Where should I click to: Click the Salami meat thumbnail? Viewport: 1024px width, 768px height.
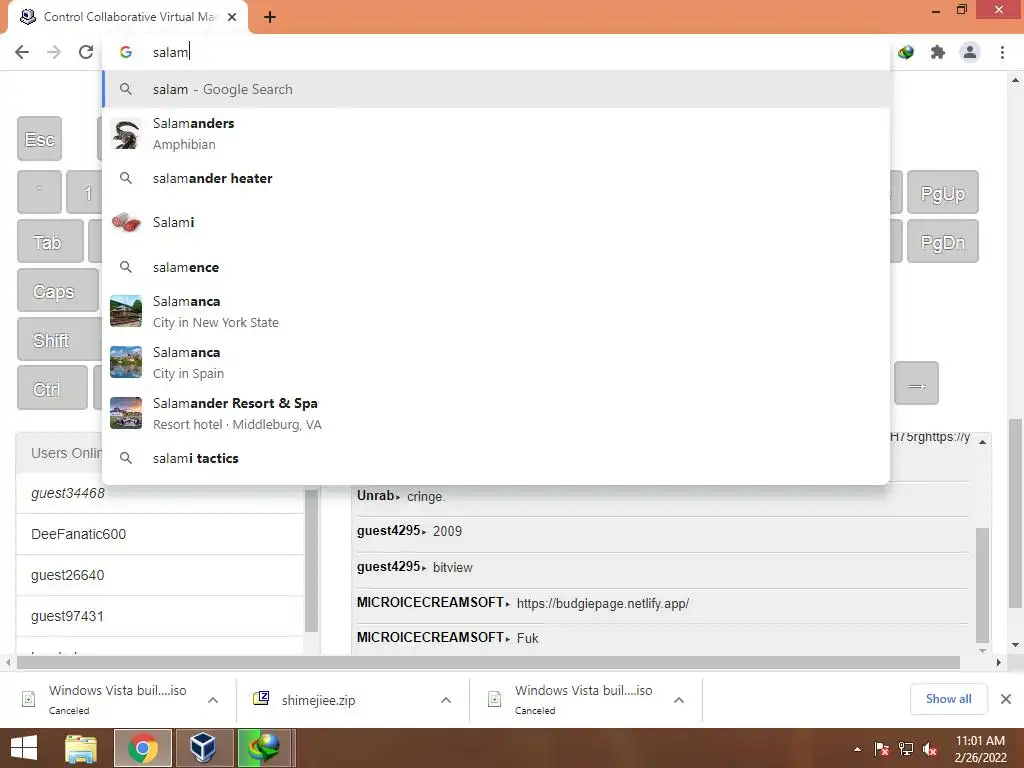tap(126, 223)
